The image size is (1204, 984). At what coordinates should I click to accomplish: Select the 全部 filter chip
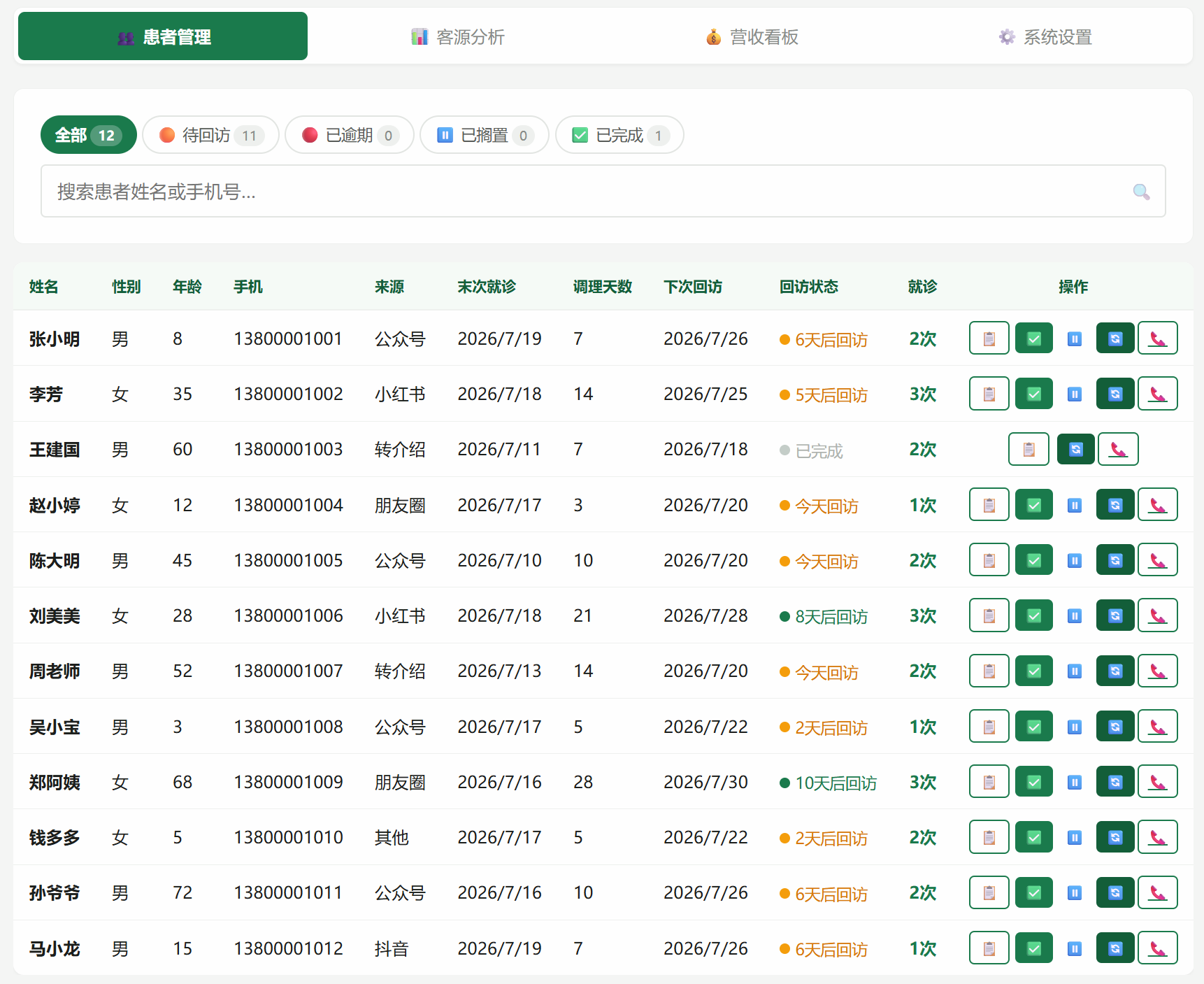(89, 135)
